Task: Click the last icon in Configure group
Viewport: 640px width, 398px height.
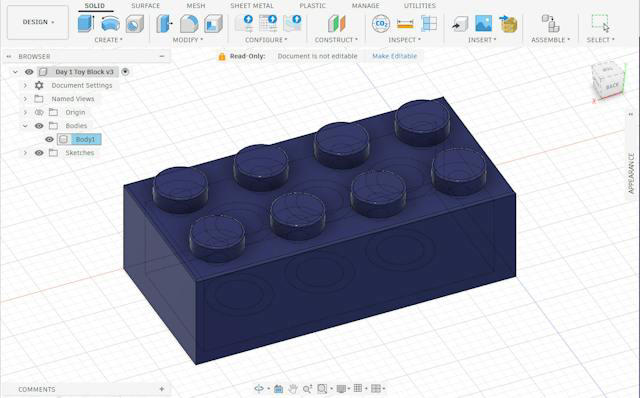Action: (293, 23)
